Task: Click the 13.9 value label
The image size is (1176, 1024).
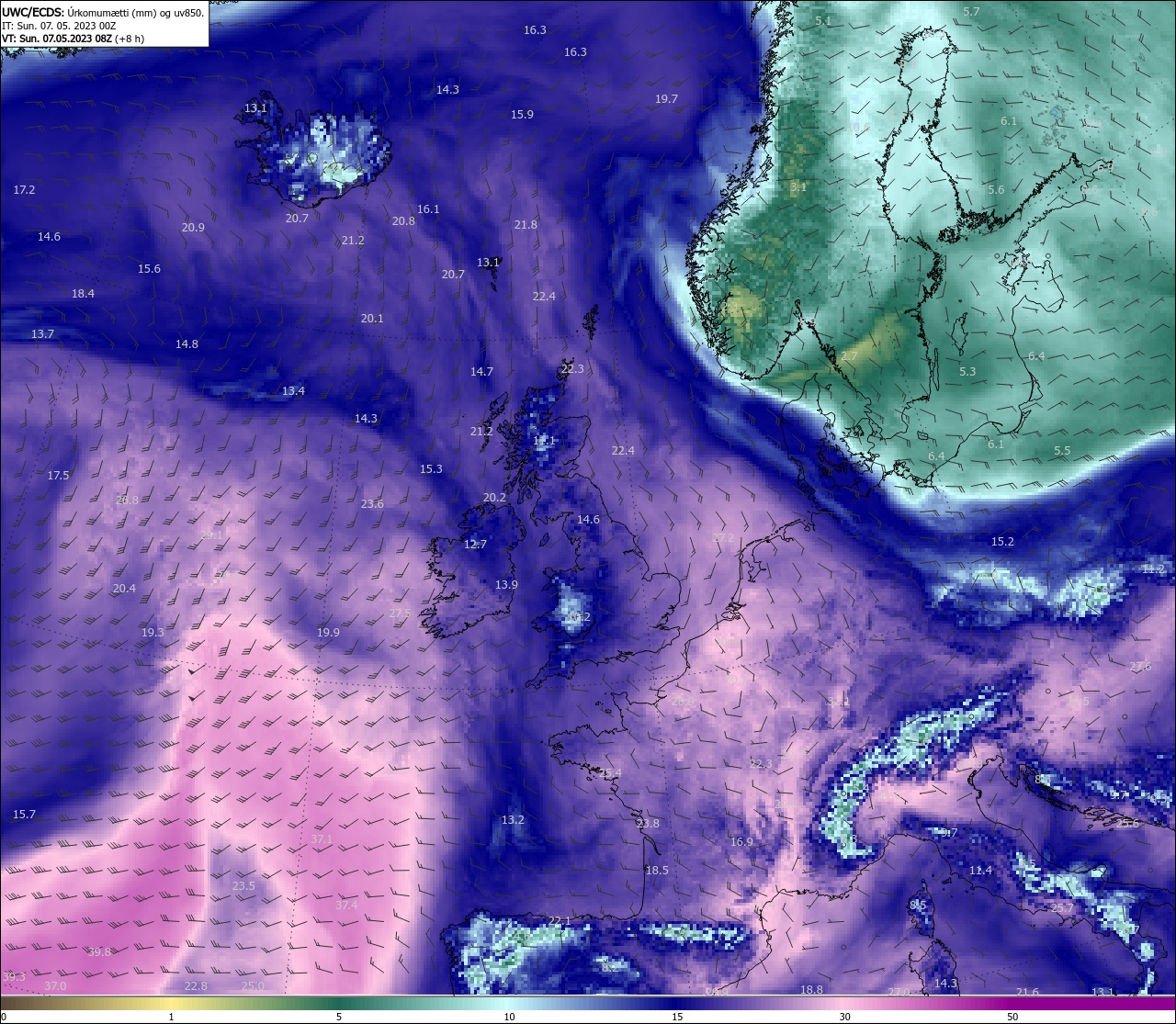Action: coord(506,585)
